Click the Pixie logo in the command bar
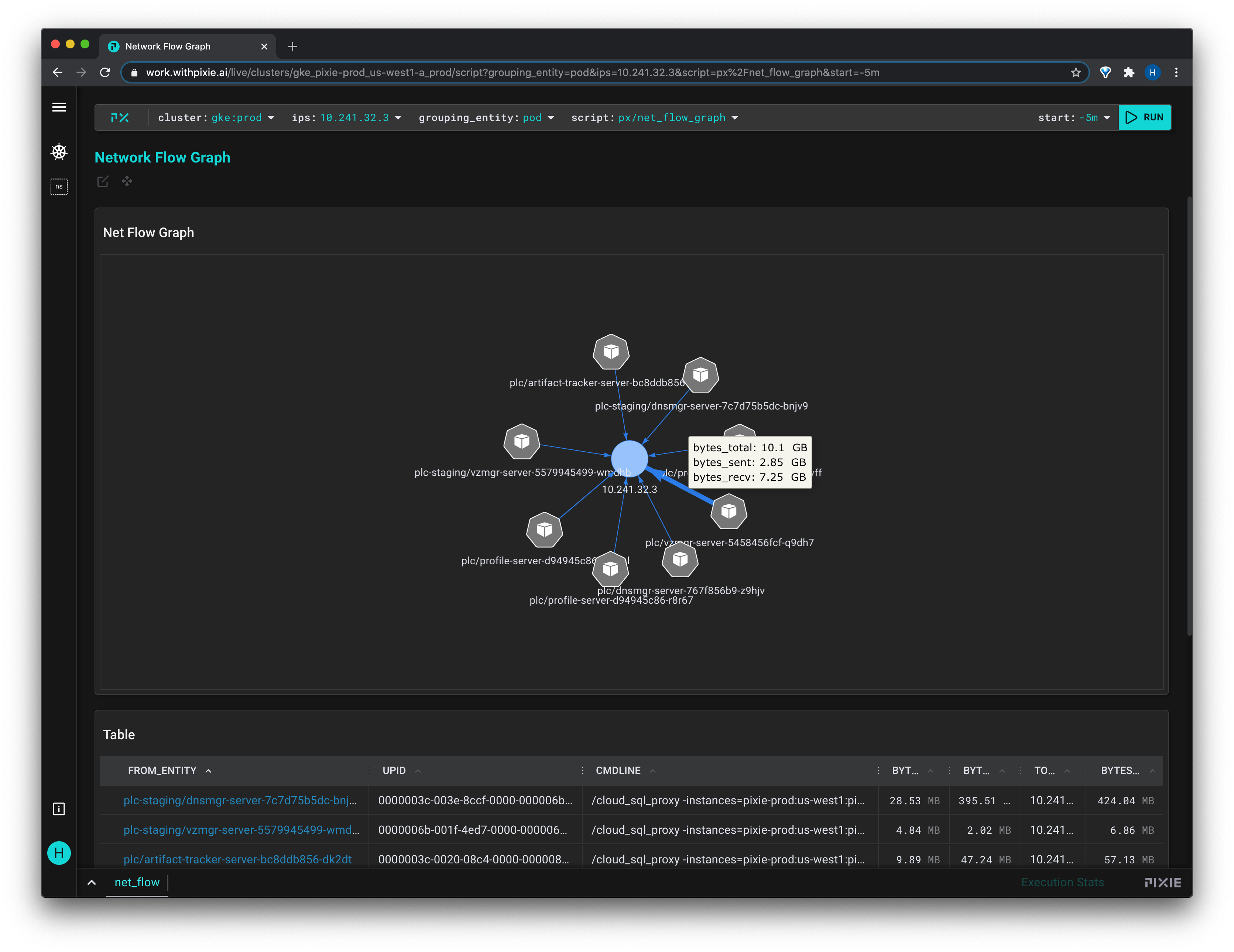 click(120, 117)
